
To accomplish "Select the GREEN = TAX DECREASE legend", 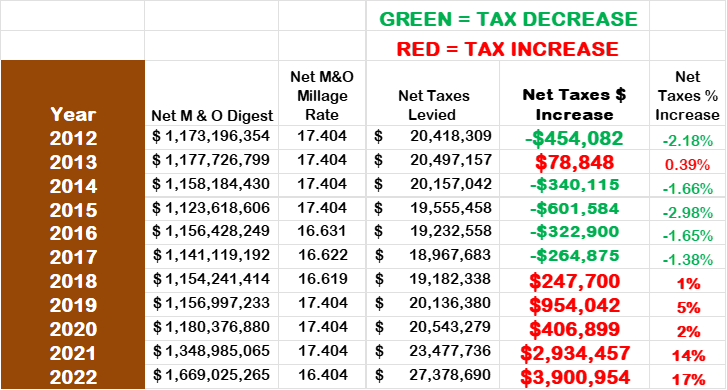I will (x=508, y=19).
